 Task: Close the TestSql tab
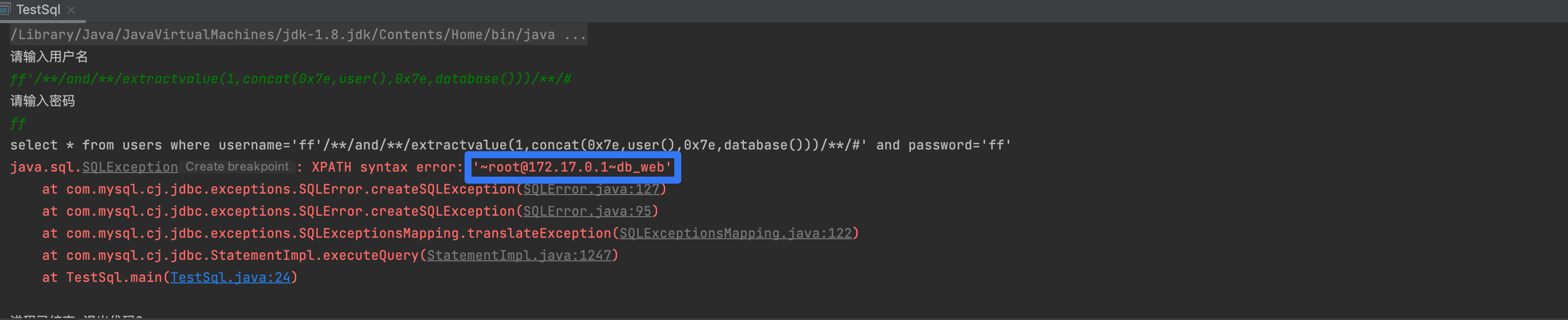71,10
